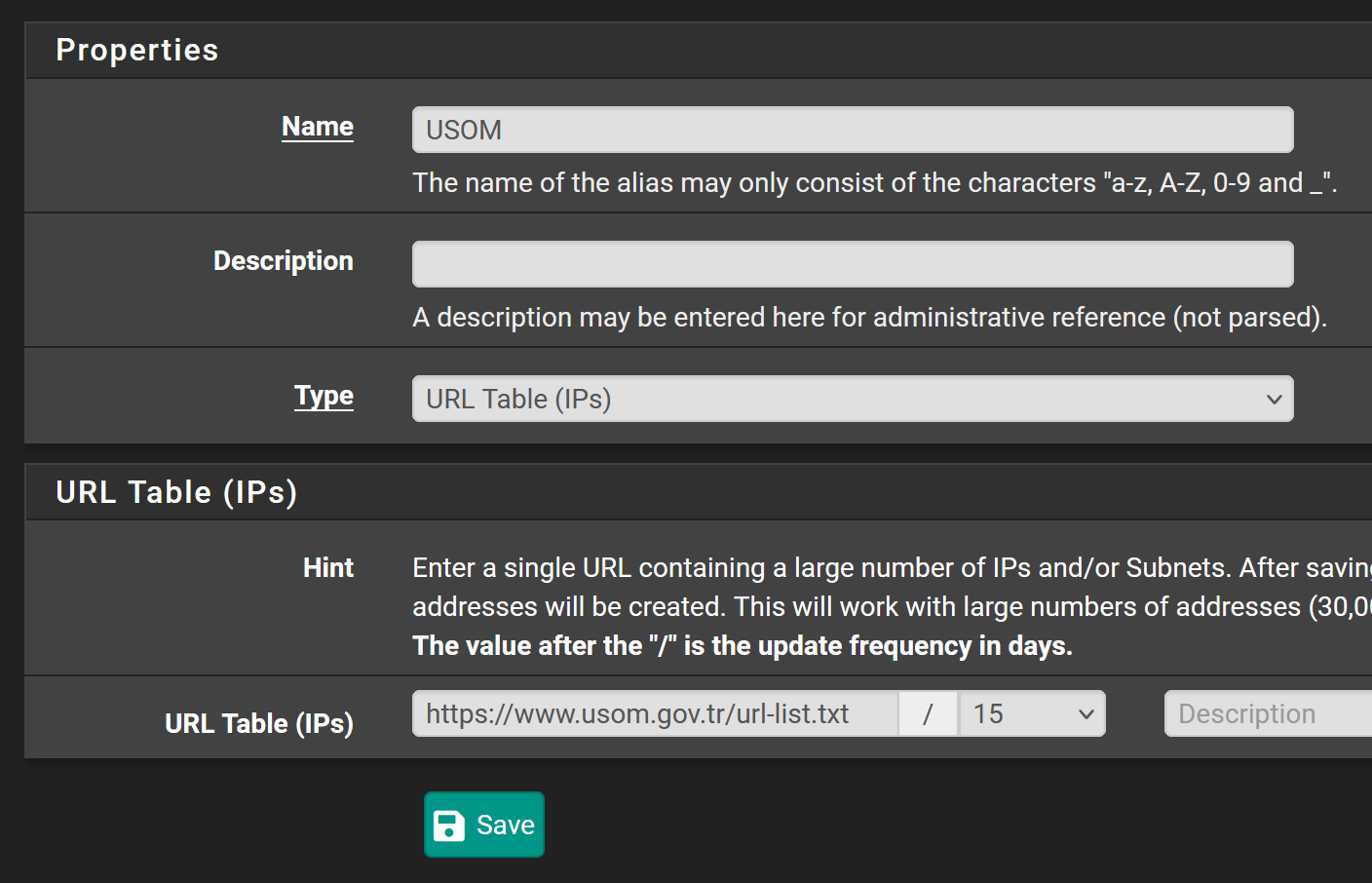Click the underlined Name label
This screenshot has height=883, width=1372.
click(x=318, y=127)
